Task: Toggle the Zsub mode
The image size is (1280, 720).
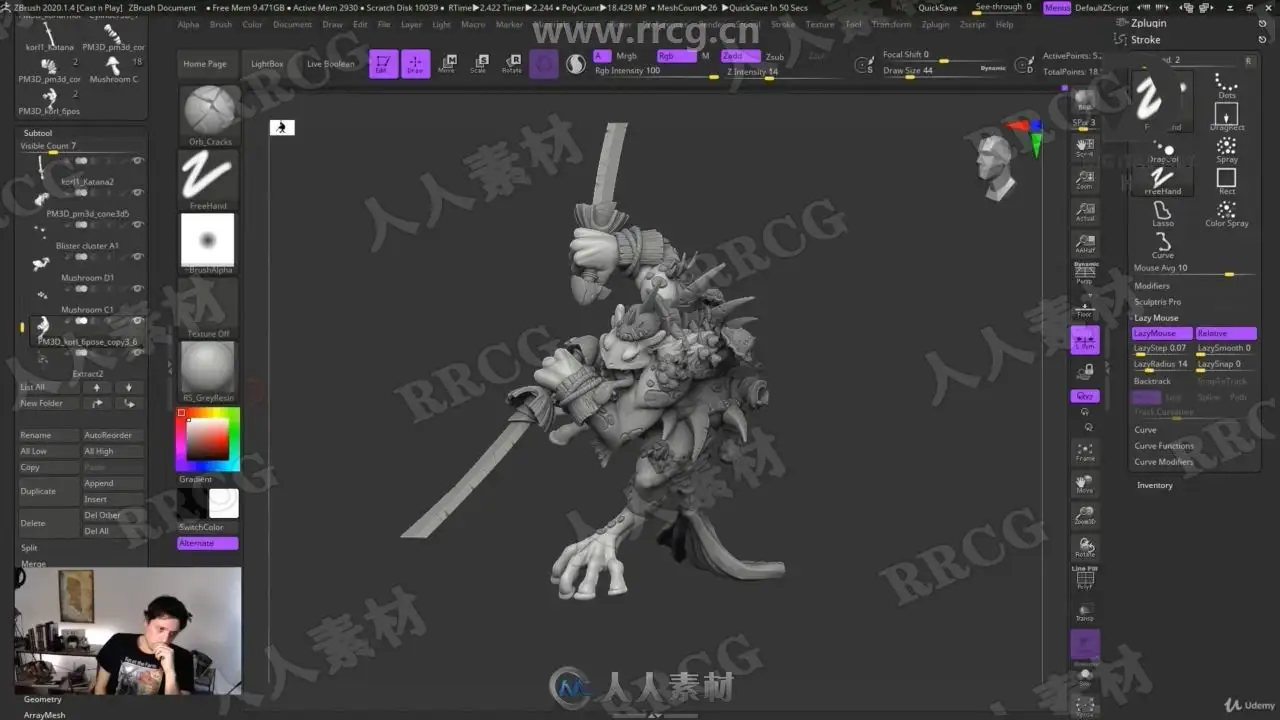Action: (775, 57)
